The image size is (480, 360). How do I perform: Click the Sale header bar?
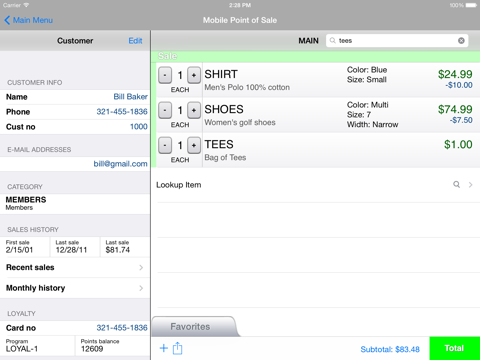pos(315,56)
